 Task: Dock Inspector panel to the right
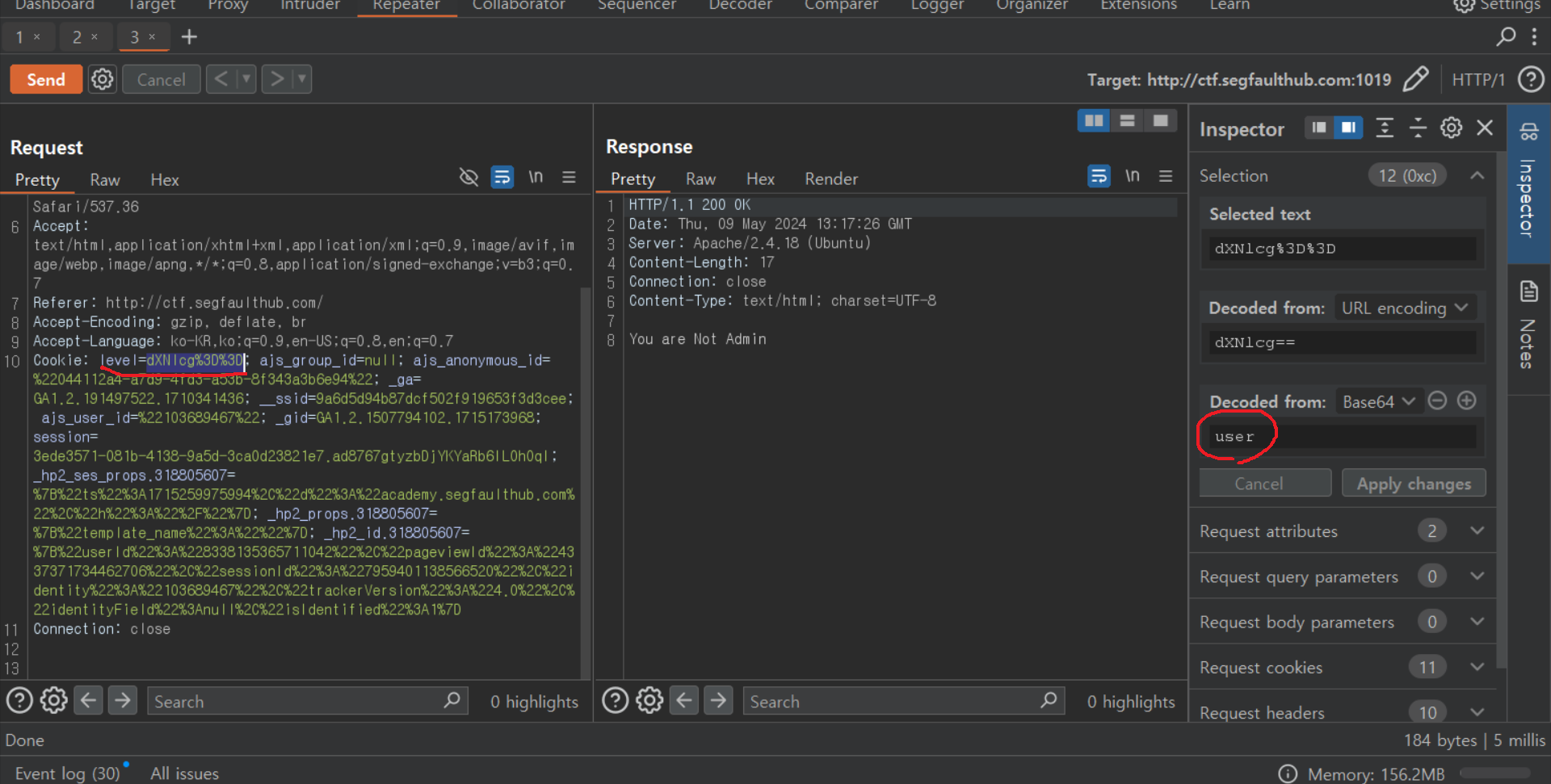(1347, 128)
